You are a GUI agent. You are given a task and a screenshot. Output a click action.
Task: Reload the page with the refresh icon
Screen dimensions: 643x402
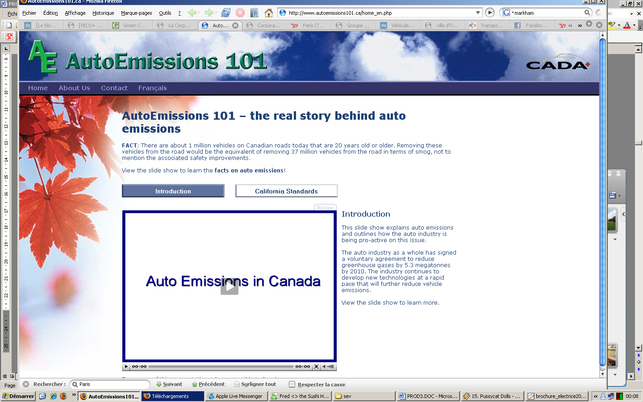(x=226, y=13)
